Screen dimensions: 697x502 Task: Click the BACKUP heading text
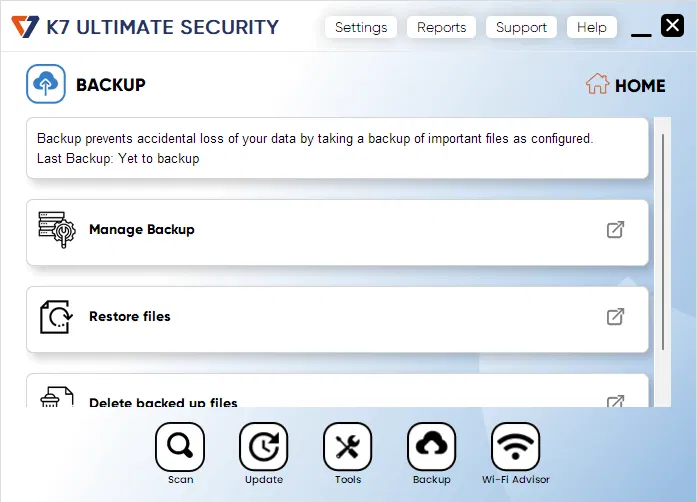click(x=111, y=85)
